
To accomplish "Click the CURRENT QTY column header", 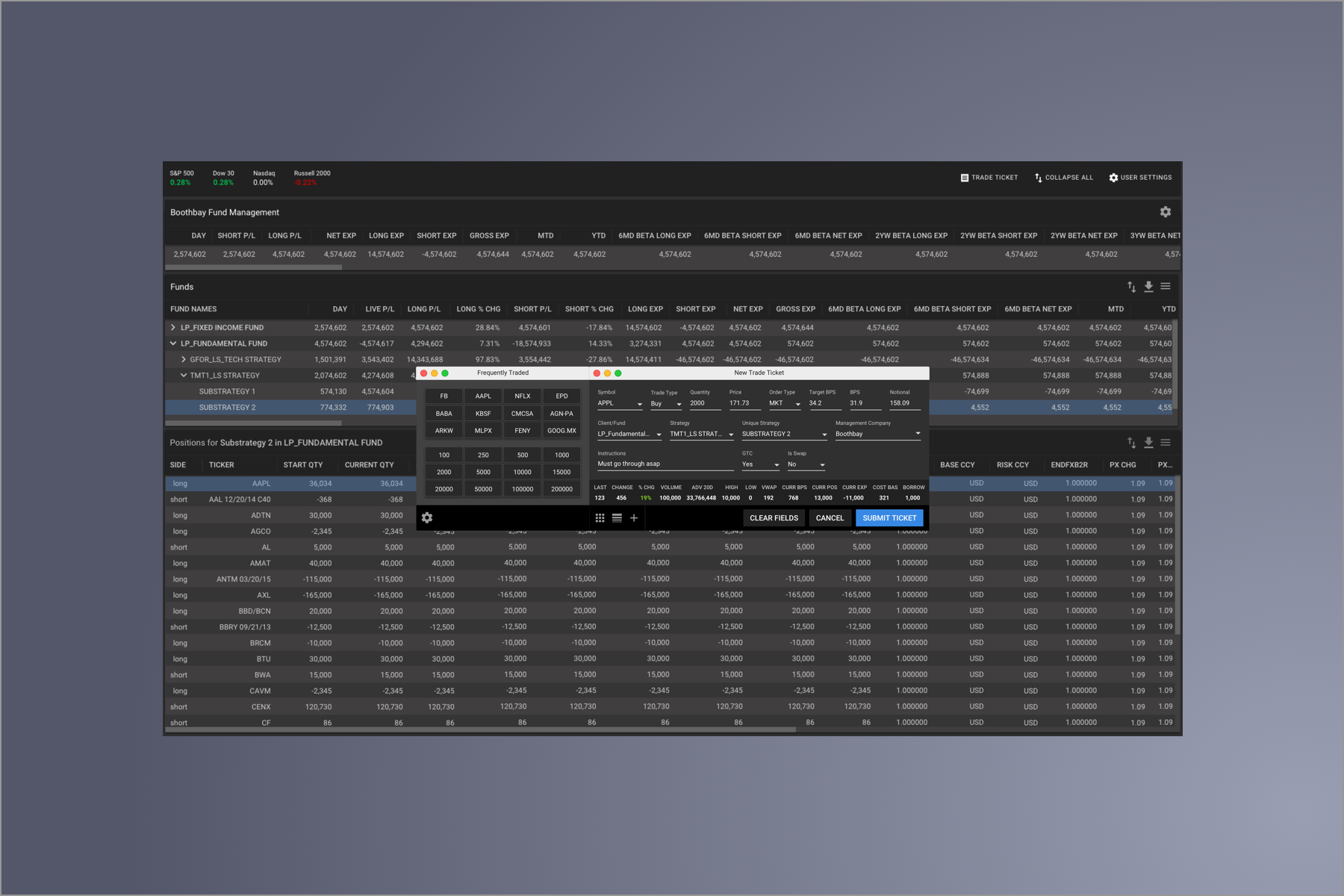I will coord(369,465).
